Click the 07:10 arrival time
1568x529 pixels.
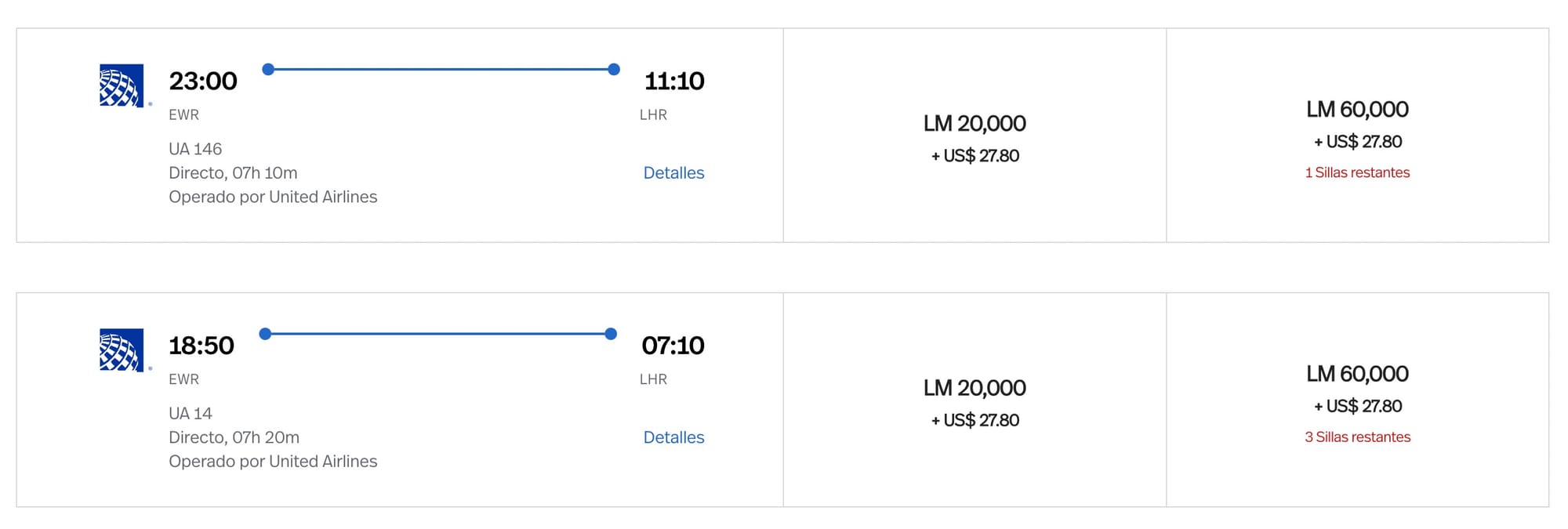pyautogui.click(x=673, y=346)
